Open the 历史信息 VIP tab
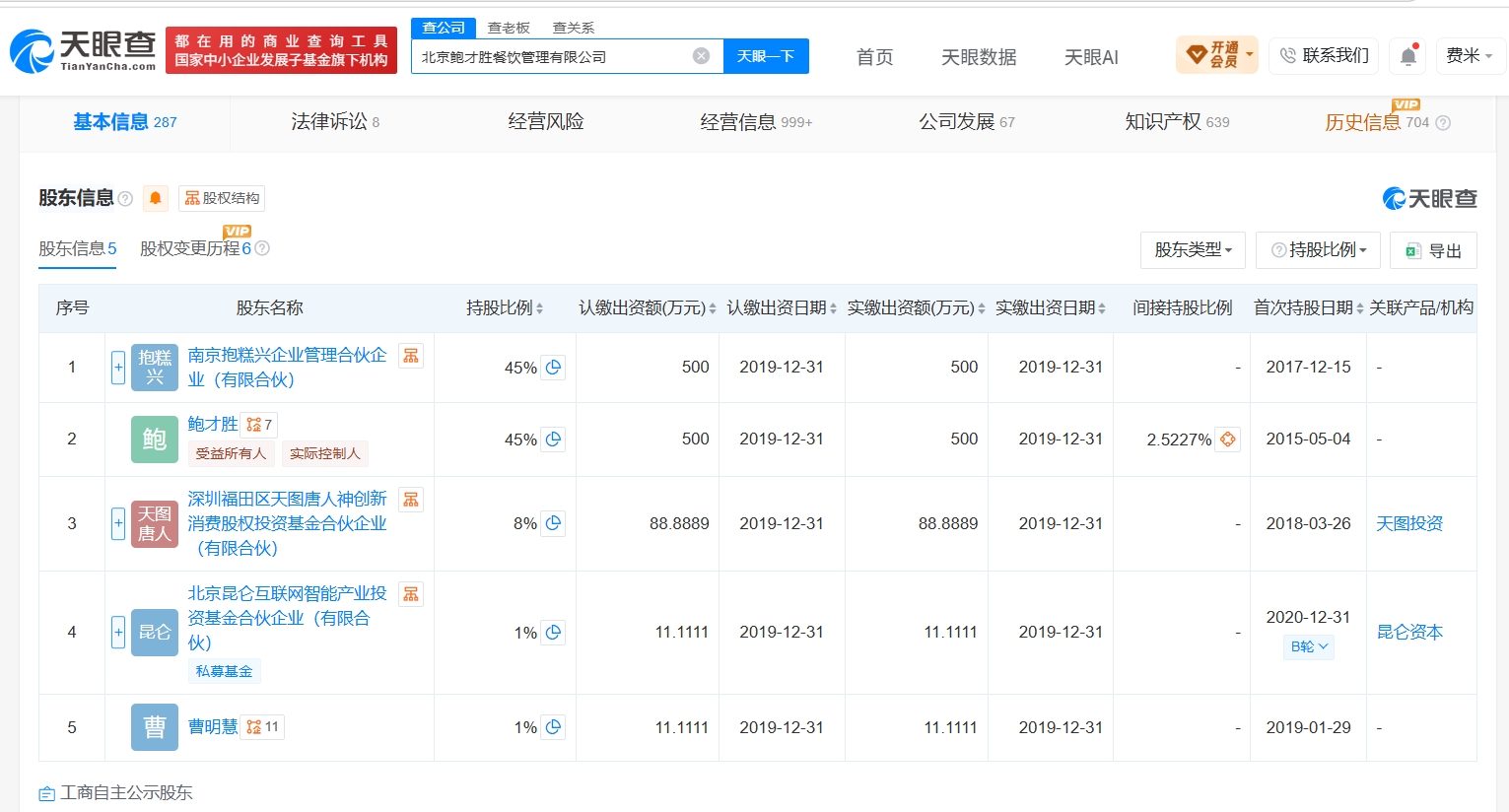This screenshot has height=812, width=1509. [x=1377, y=122]
